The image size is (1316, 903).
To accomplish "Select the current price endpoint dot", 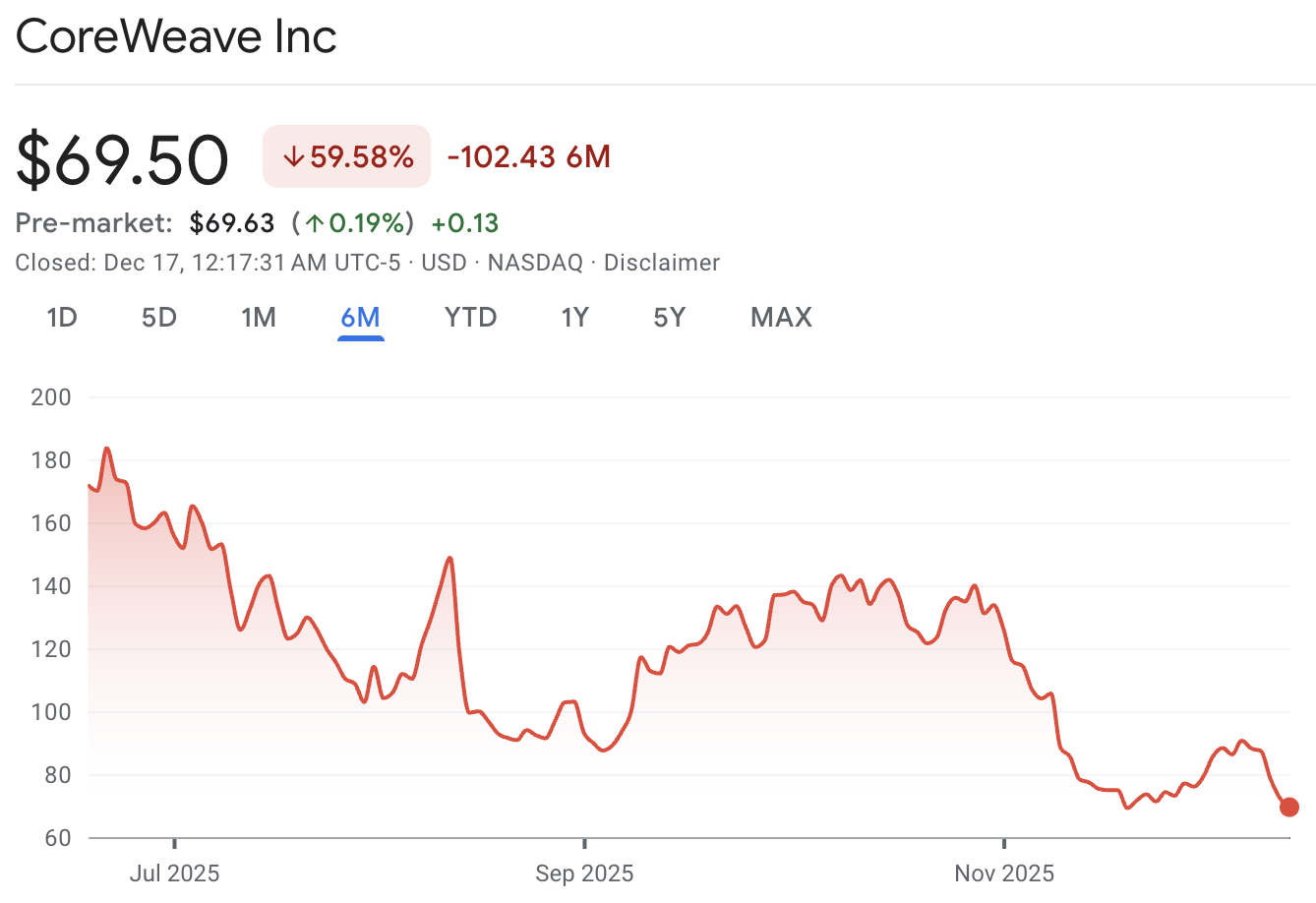I will click(1289, 807).
